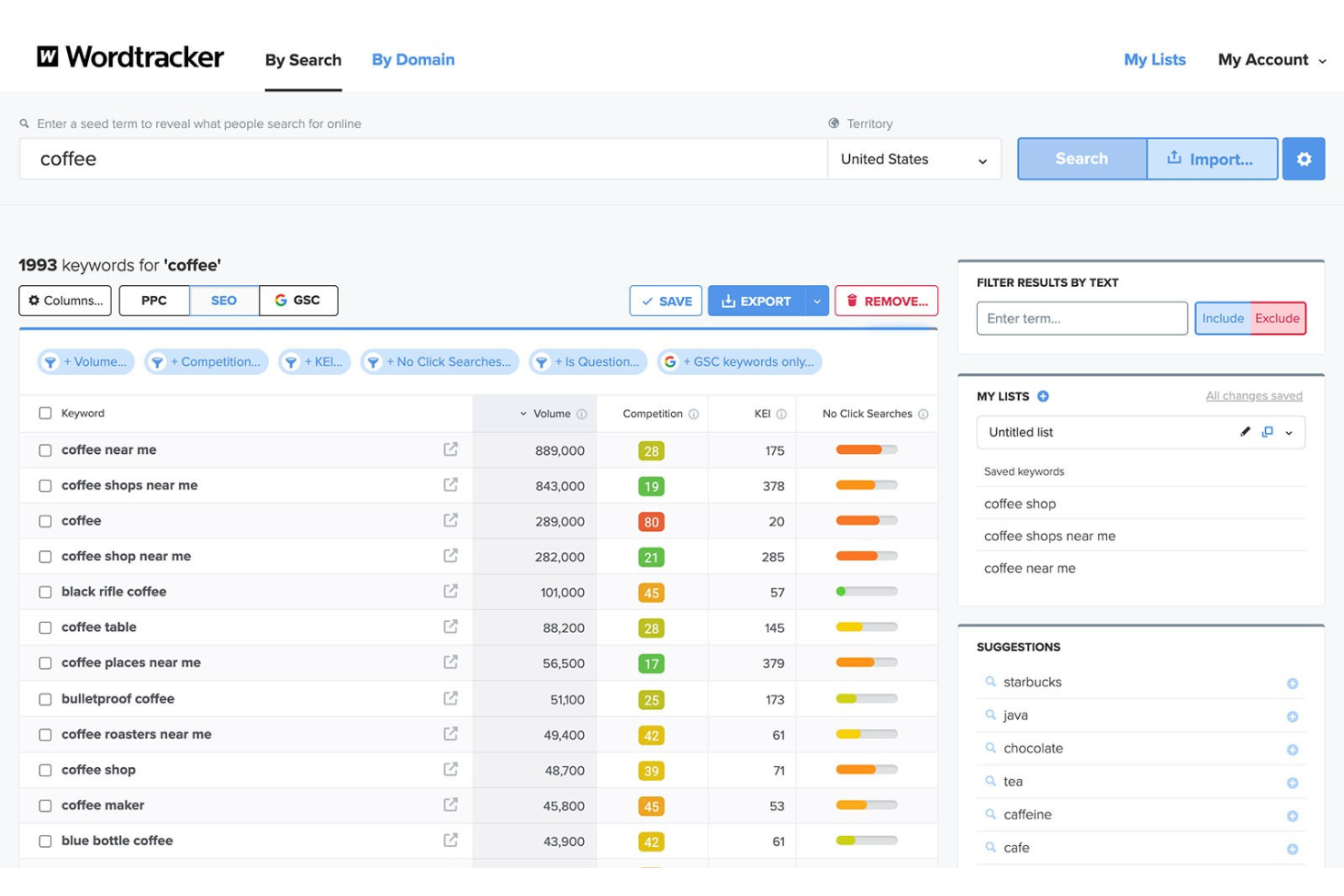
Task: Duplicate the Untitled list via the copy icon
Action: (1268, 432)
